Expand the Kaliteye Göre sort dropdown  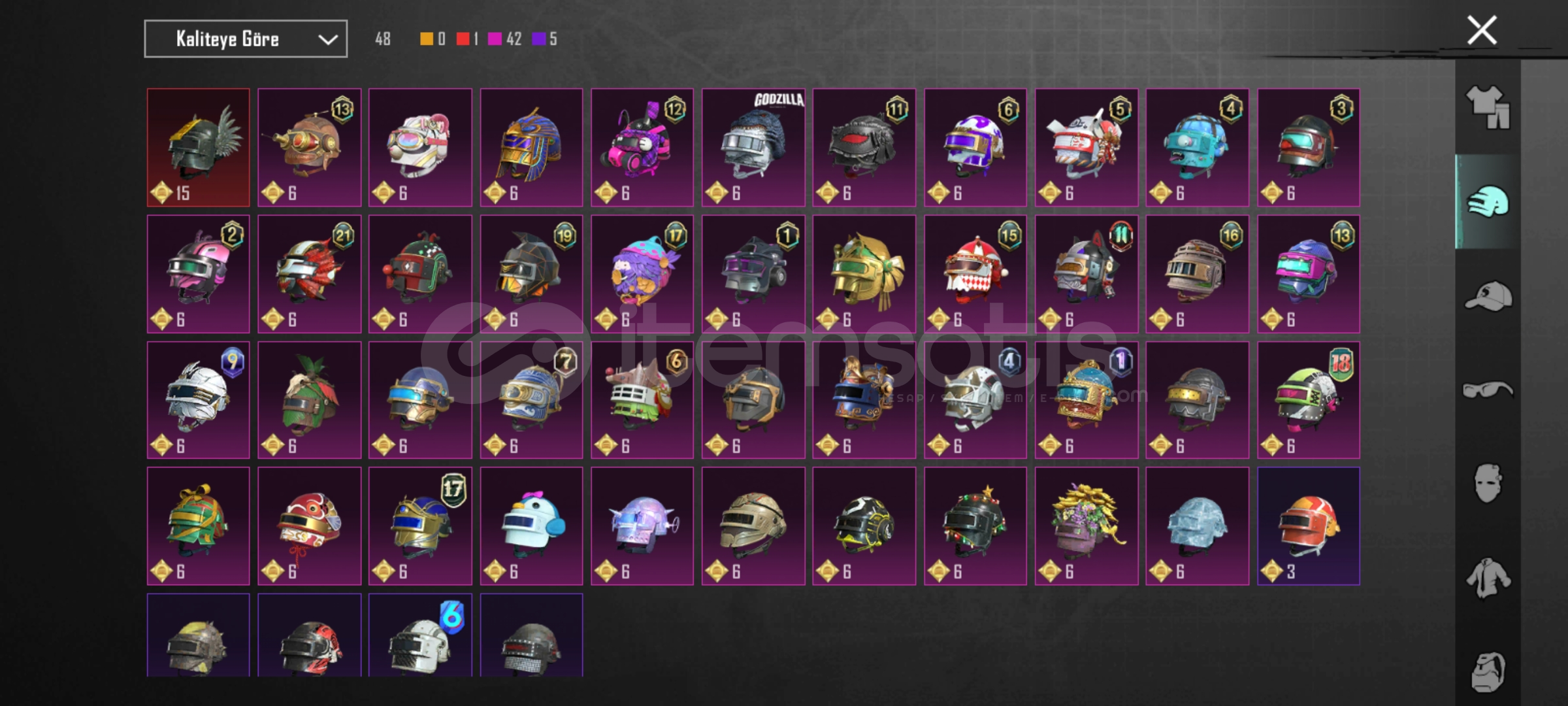tap(246, 39)
